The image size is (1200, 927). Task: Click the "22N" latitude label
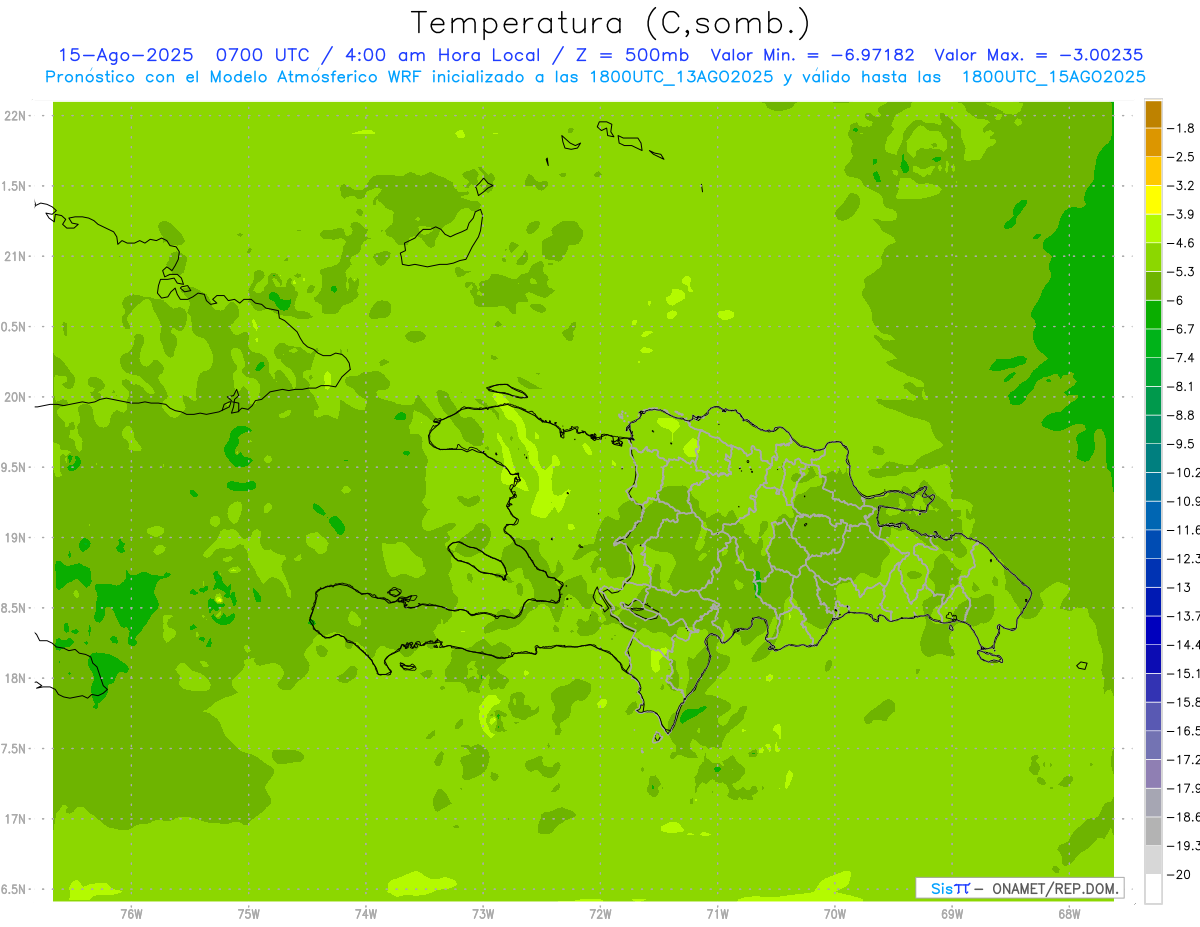pyautogui.click(x=15, y=116)
